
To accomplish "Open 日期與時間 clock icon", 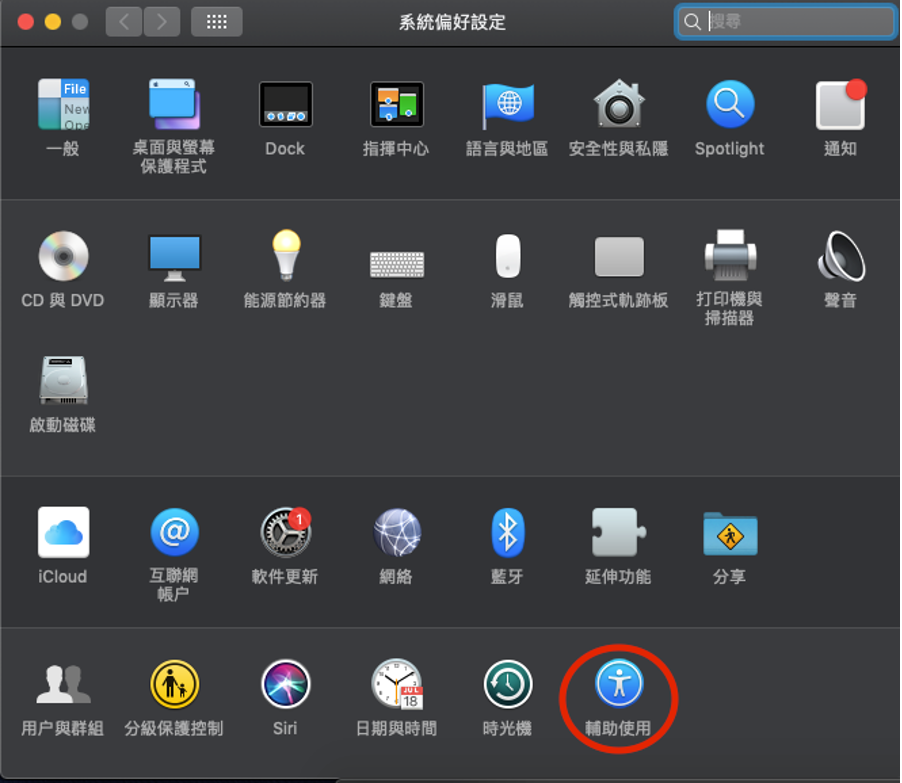I will click(x=397, y=684).
